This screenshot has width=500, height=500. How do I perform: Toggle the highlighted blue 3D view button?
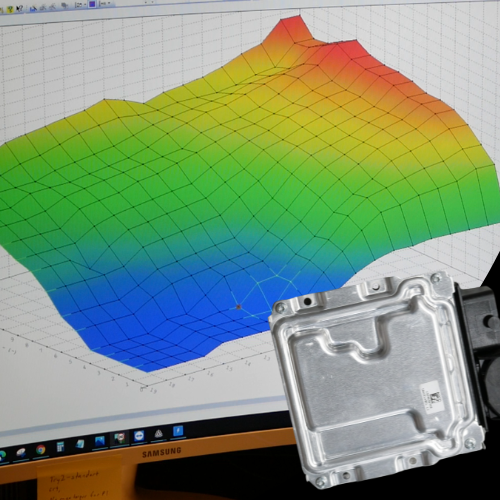(92, 4)
